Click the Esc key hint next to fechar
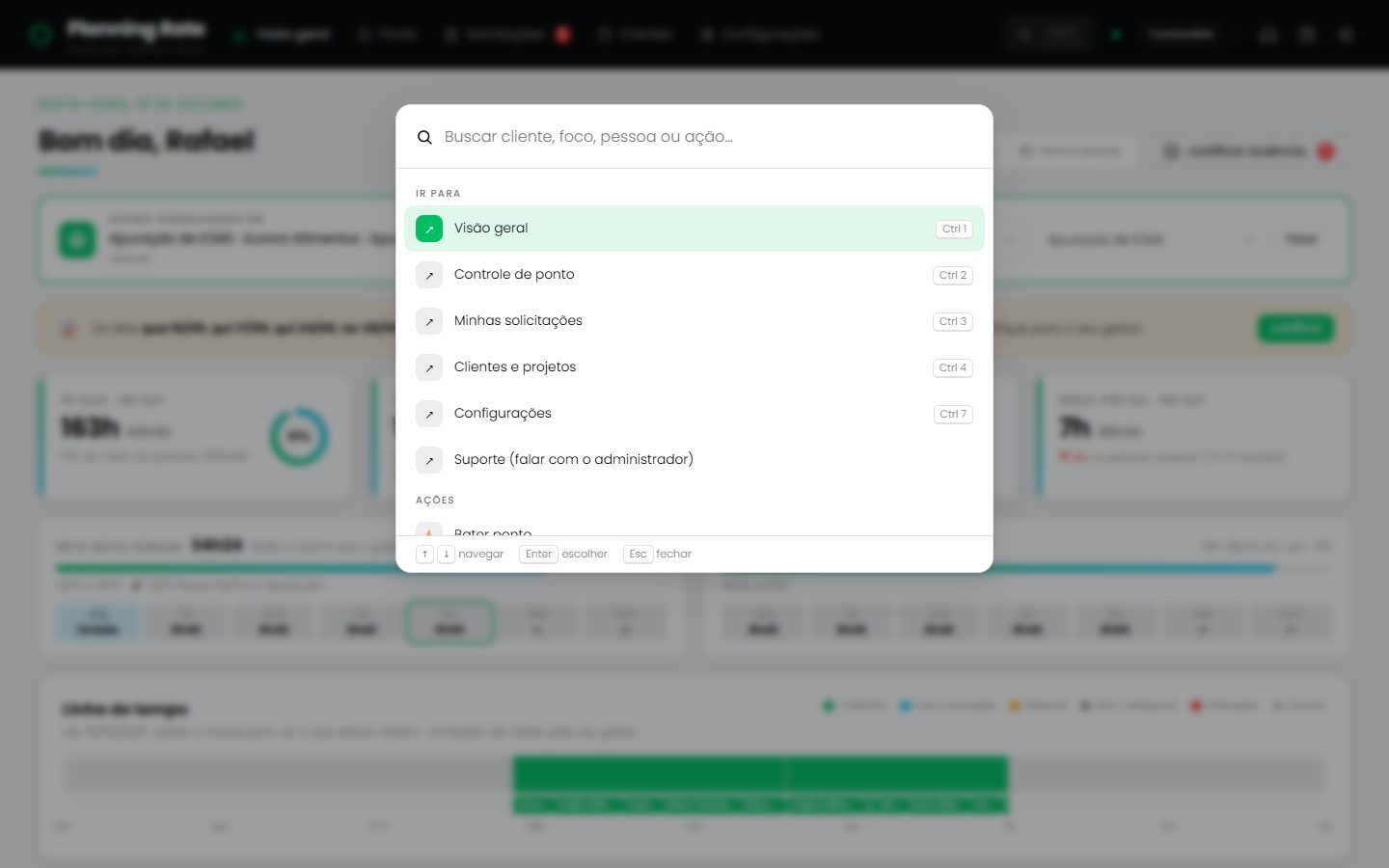This screenshot has height=868, width=1389. [638, 554]
